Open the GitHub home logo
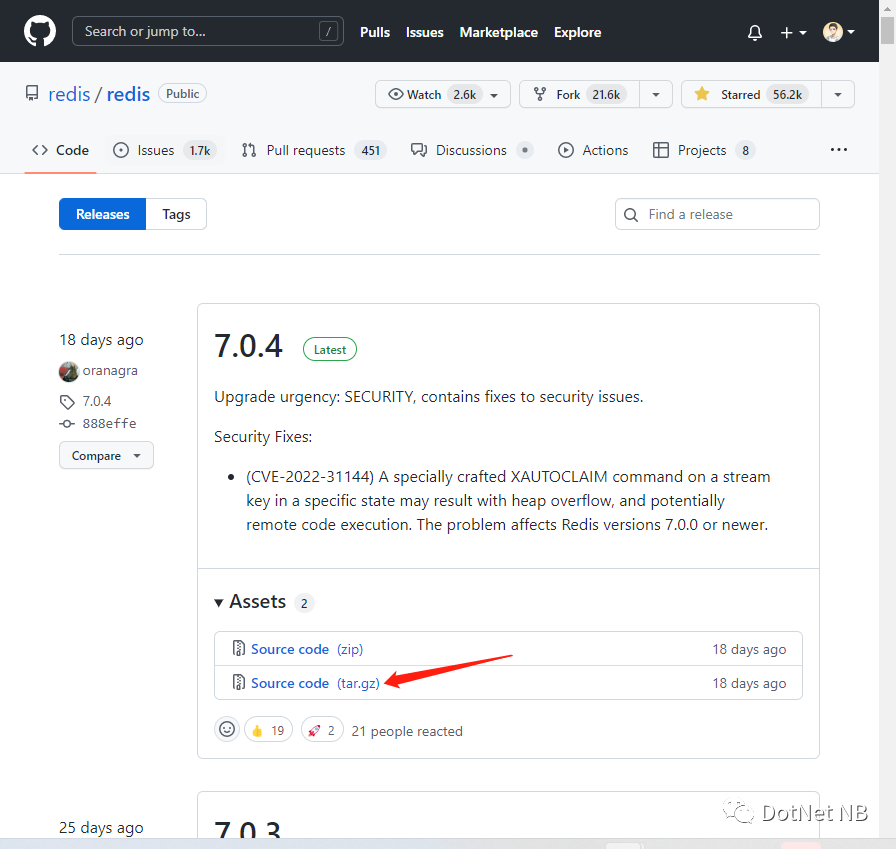 40,31
